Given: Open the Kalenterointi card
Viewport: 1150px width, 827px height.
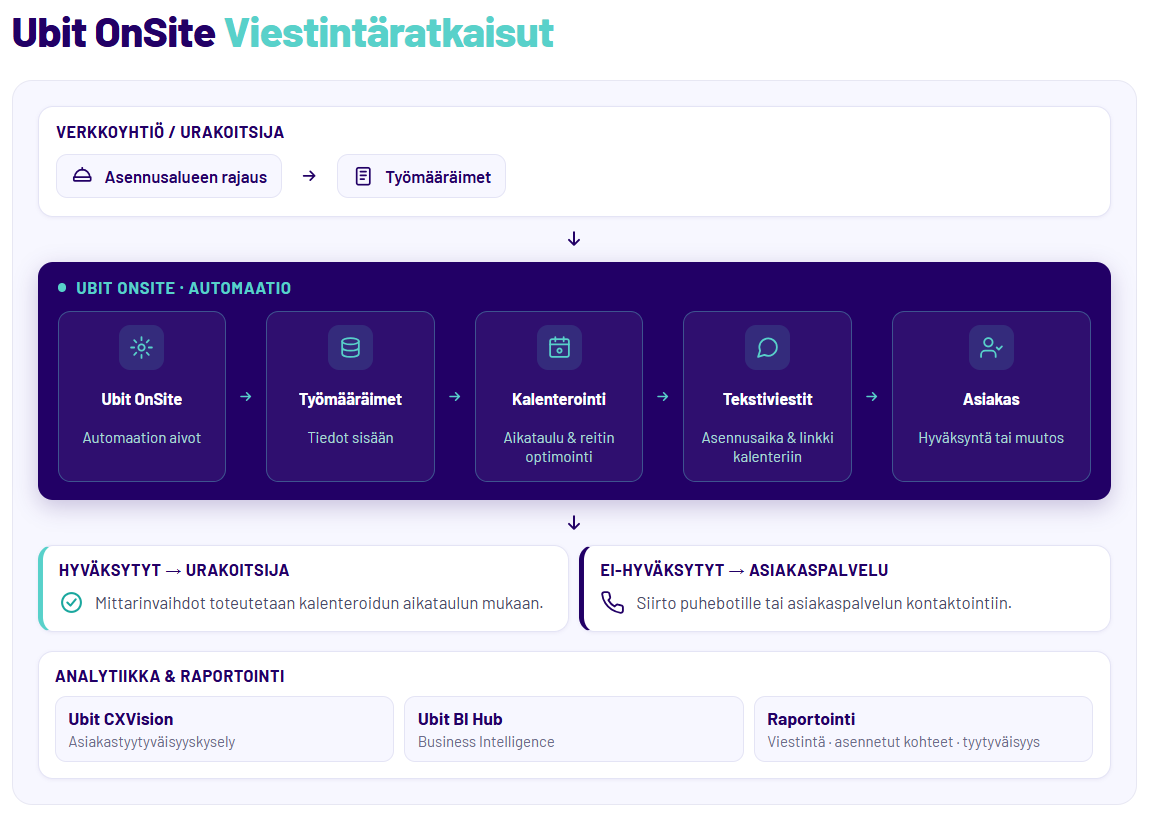Looking at the screenshot, I should pos(559,397).
